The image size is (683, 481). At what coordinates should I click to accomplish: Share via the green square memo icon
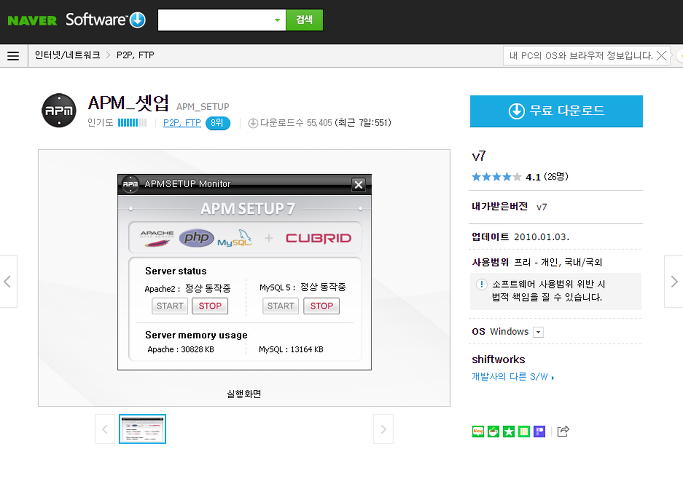[524, 431]
